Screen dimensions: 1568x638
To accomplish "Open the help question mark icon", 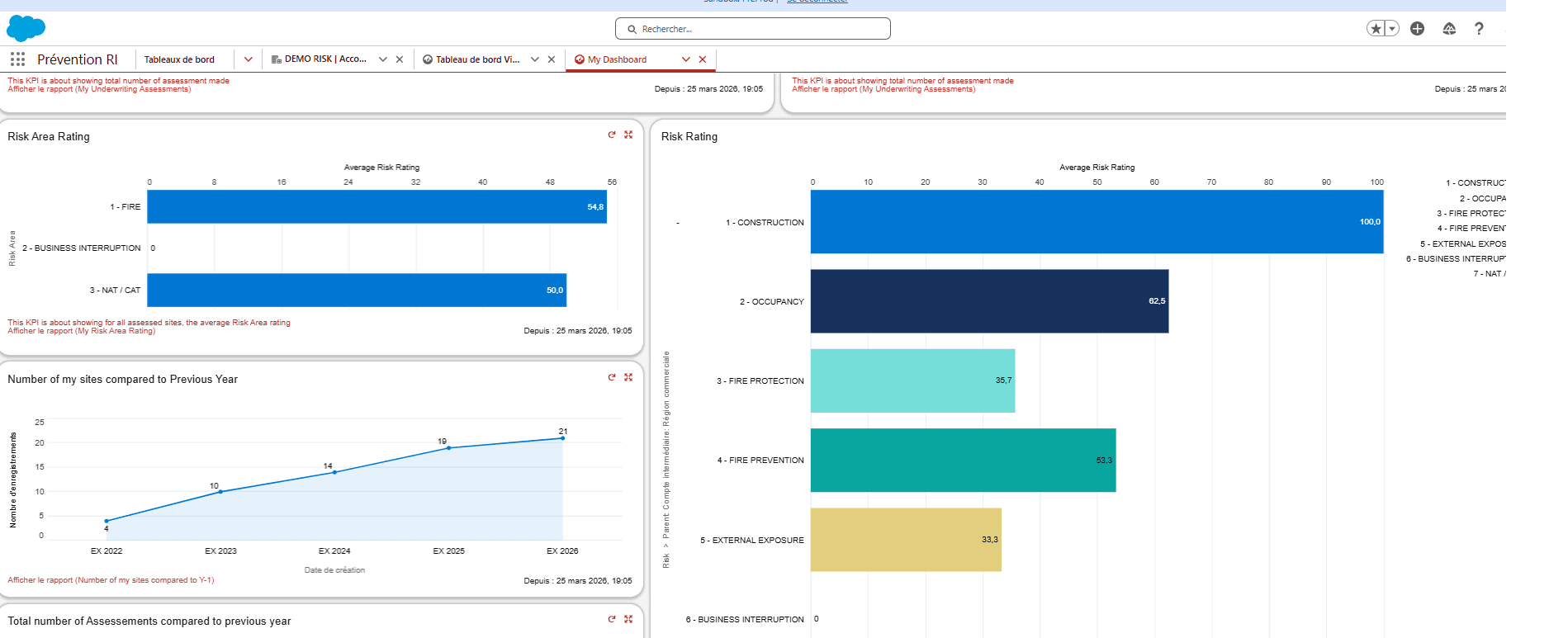I will pyautogui.click(x=1479, y=29).
